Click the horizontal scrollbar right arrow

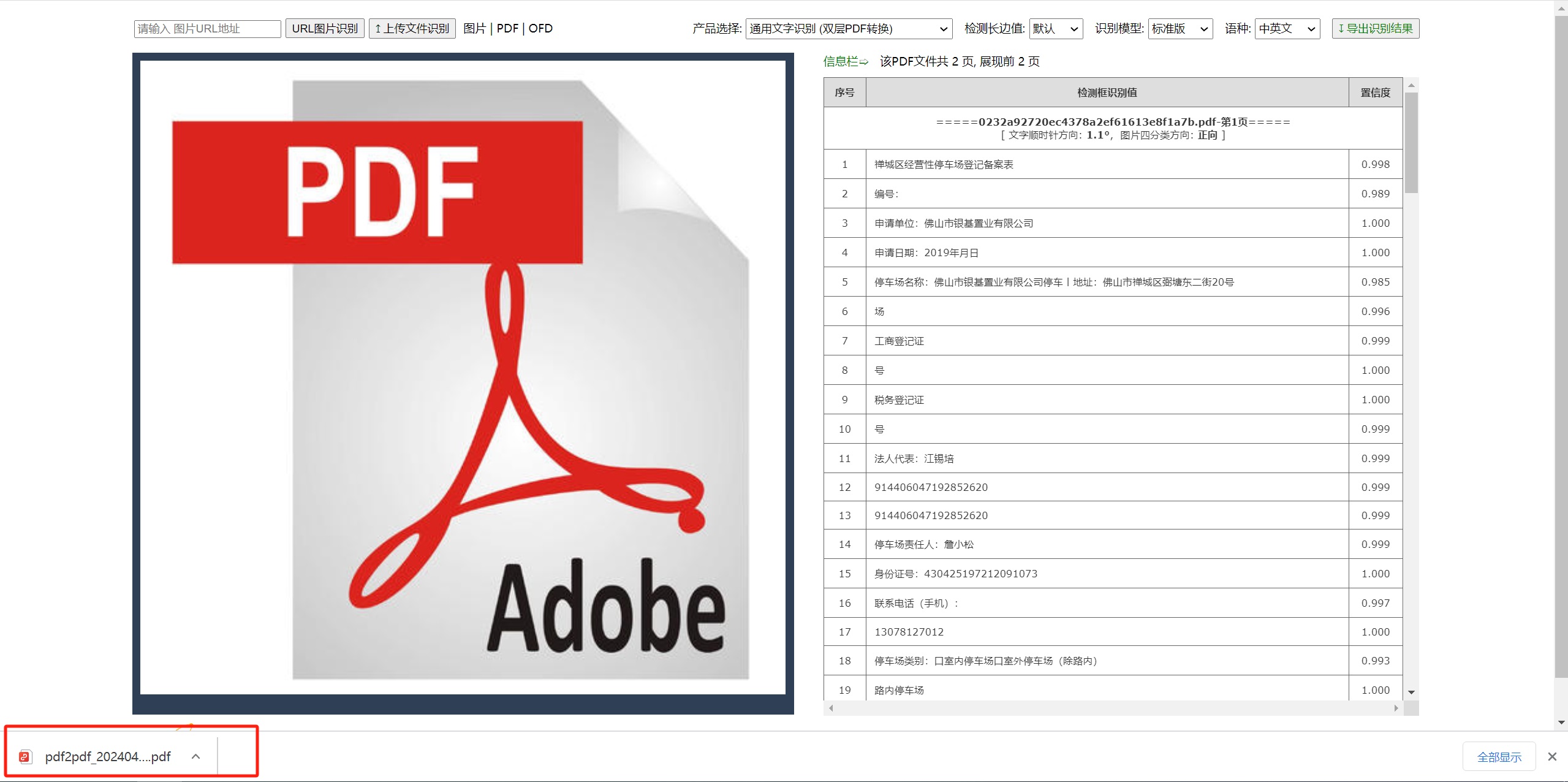tap(1396, 708)
